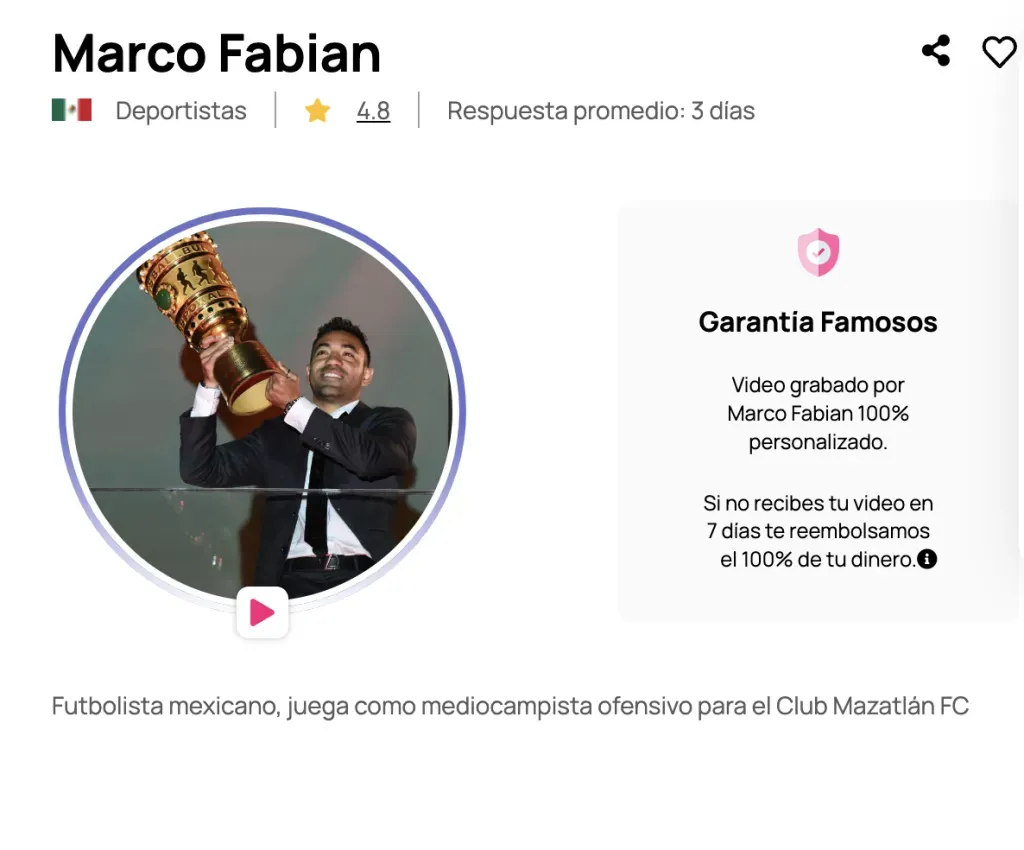
Task: Open the Deportistas category
Action: tap(181, 110)
